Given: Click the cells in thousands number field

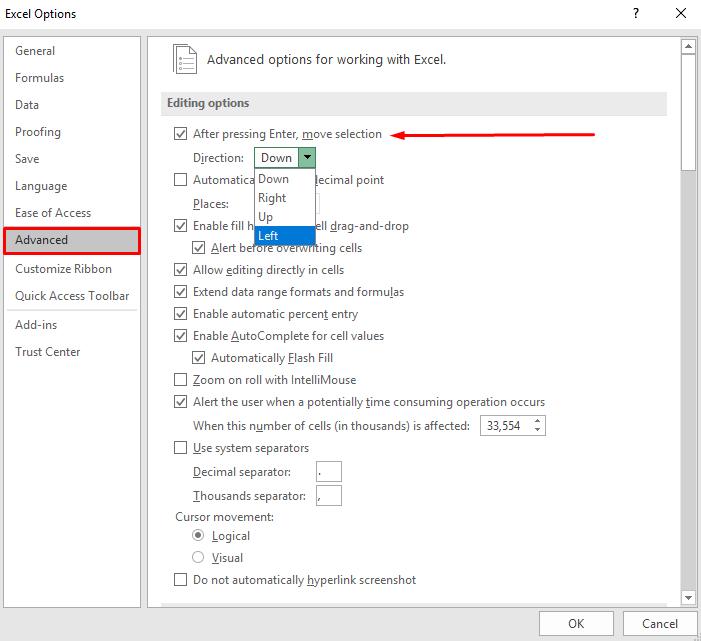Looking at the screenshot, I should [506, 426].
